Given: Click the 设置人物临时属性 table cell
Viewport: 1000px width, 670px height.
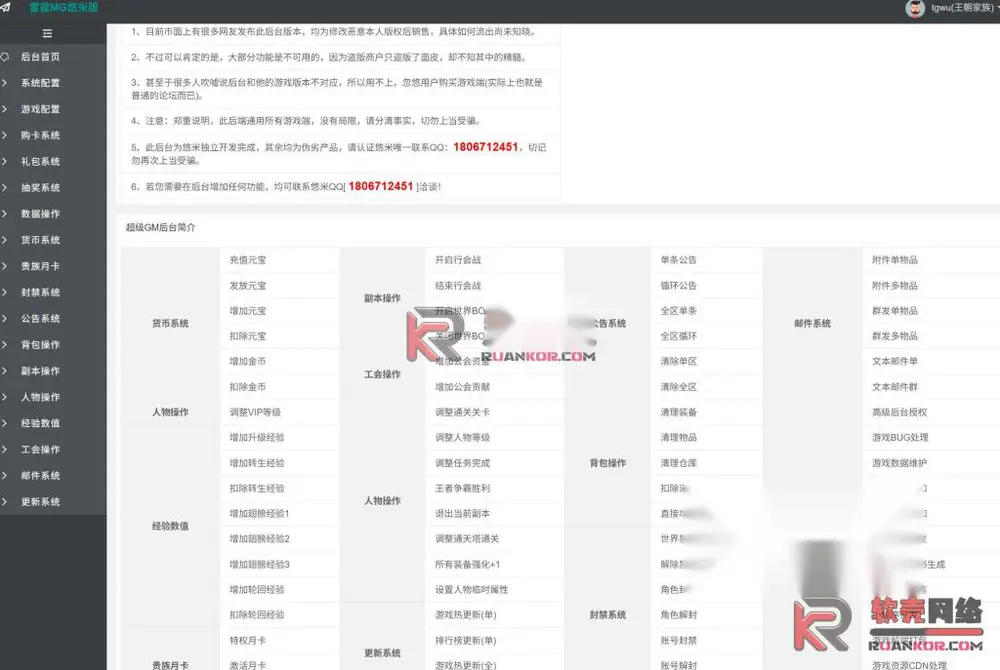Looking at the screenshot, I should click(x=494, y=590).
